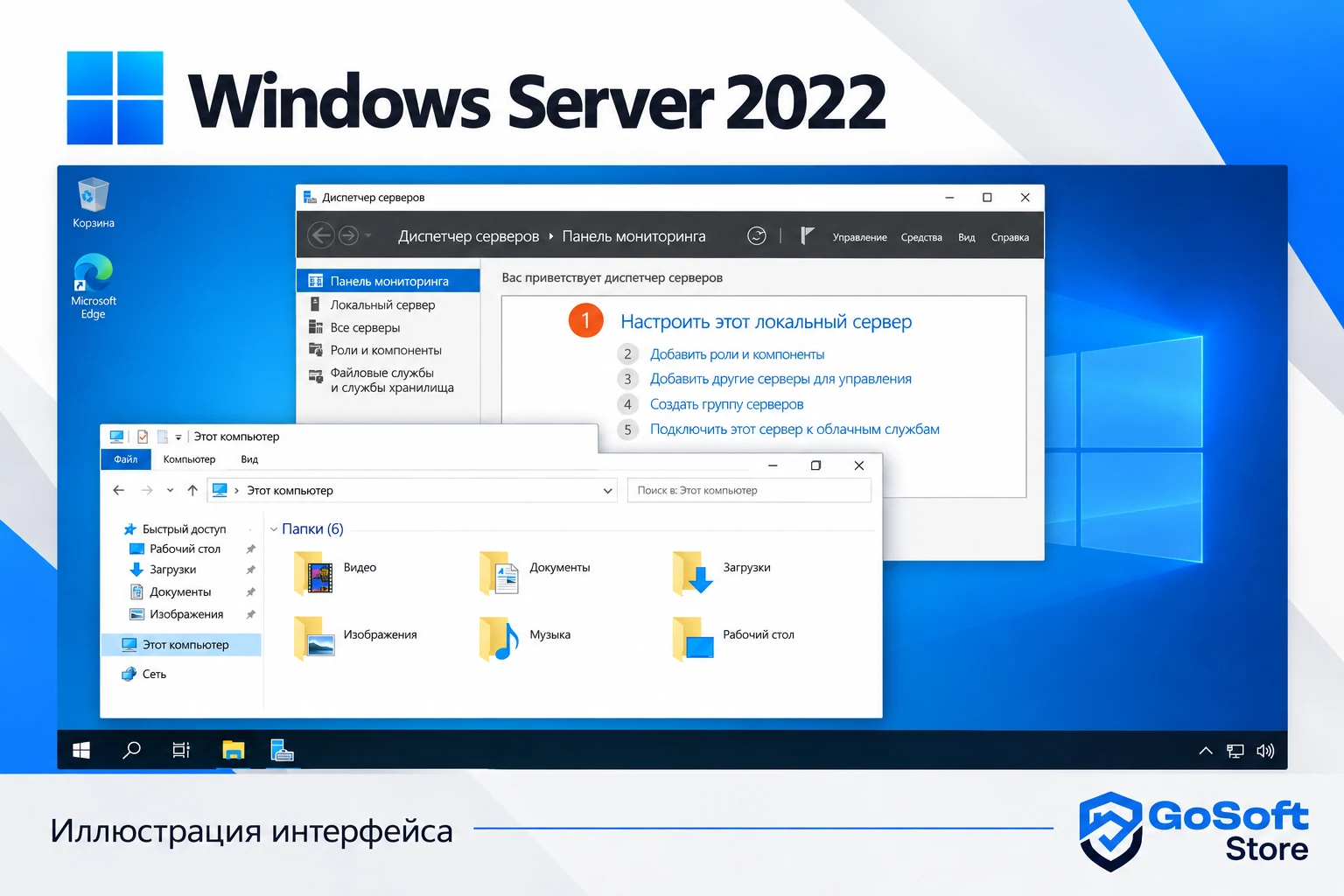The height and width of the screenshot is (896, 1344).
Task: Open the Изображения folder in Папки
Action: tap(355, 638)
